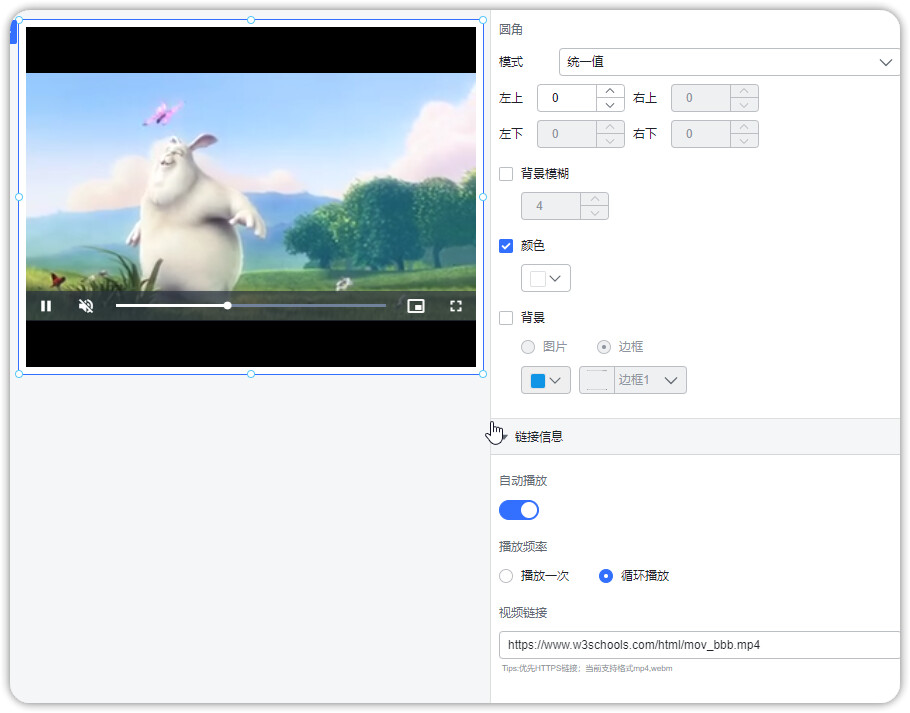The image size is (910, 713).
Task: Uncheck the 颜色 checkbox
Action: pos(506,246)
